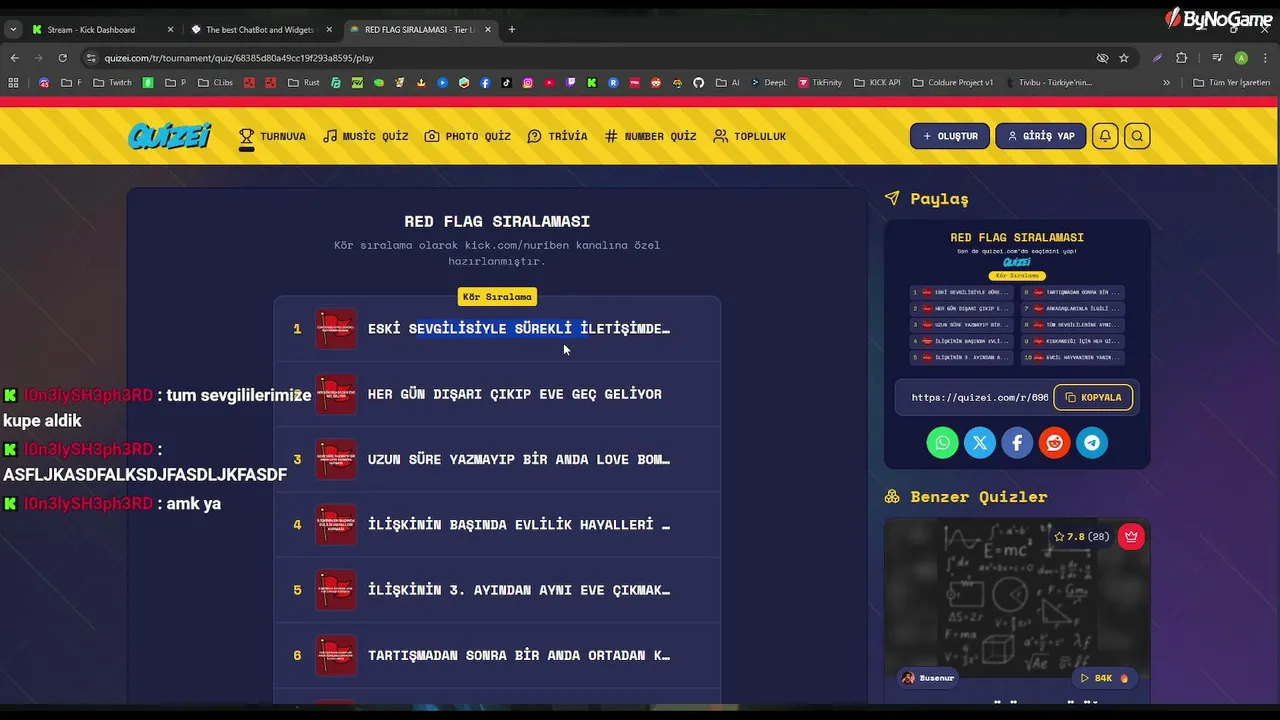Screen dimensions: 1280x720
Task: Click the 'Kör Sıralama' yellow tag
Action: click(497, 297)
